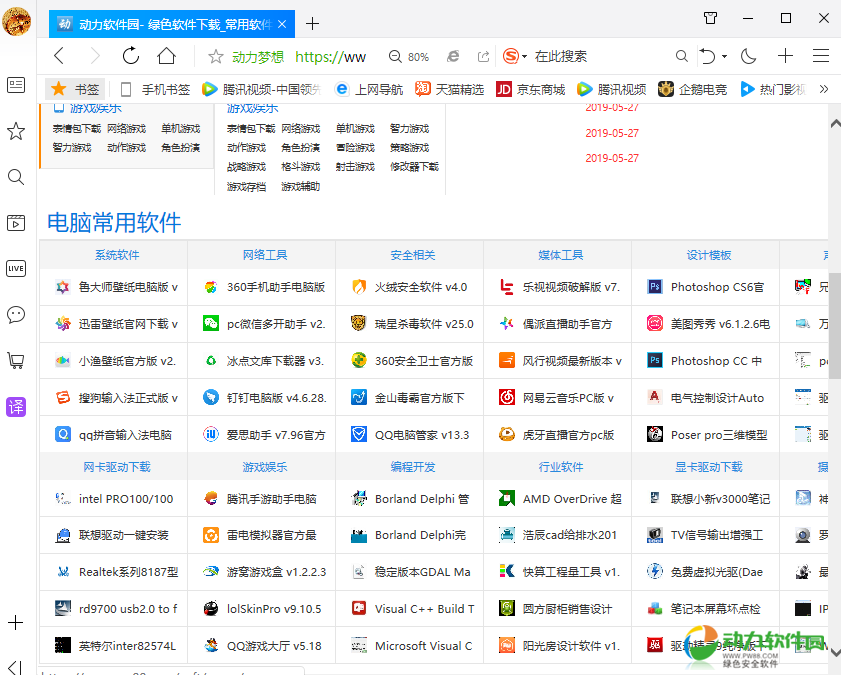Open the 设计模板 category header
The width and height of the screenshot is (841, 675).
point(709,255)
